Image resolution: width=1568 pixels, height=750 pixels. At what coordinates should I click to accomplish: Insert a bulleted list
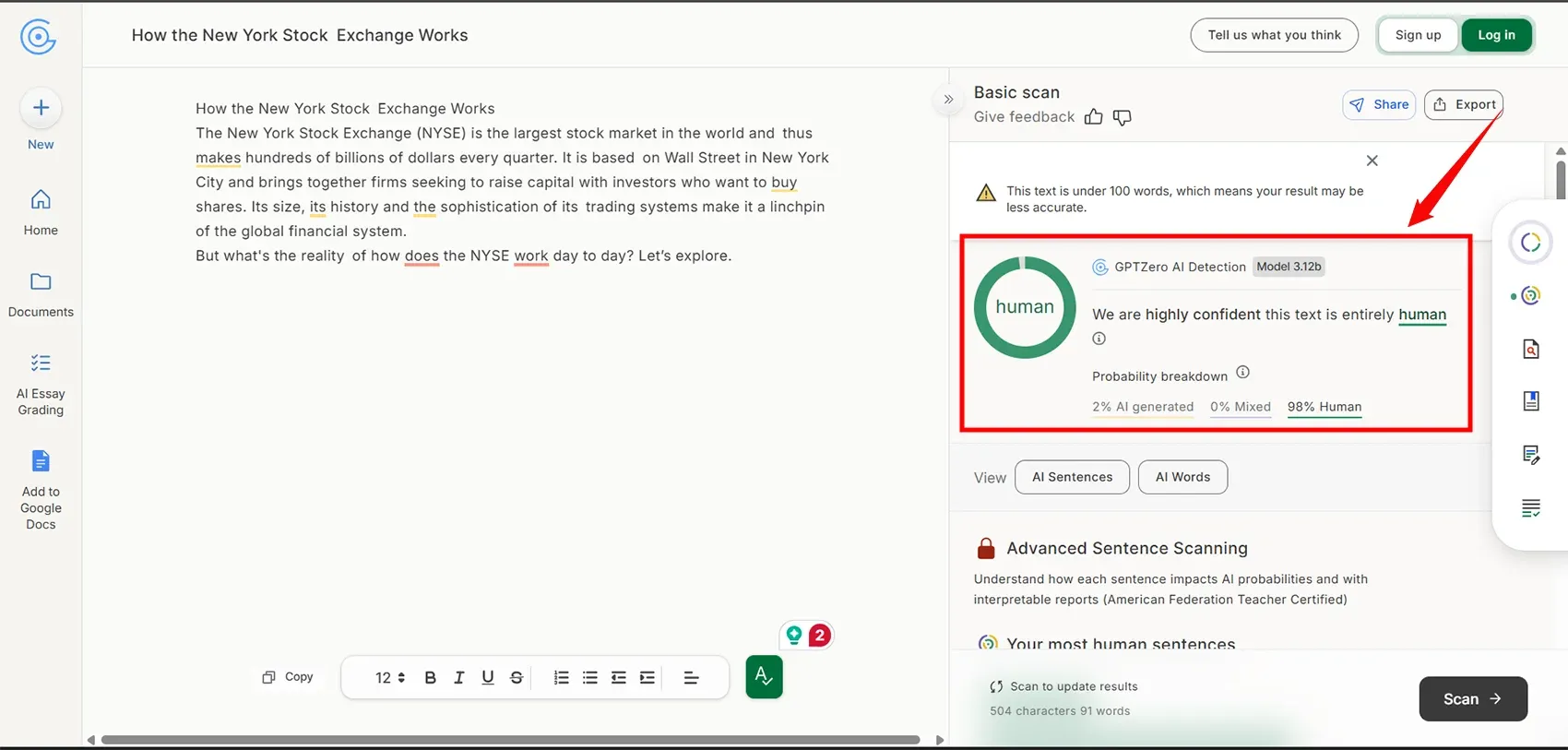(x=590, y=678)
